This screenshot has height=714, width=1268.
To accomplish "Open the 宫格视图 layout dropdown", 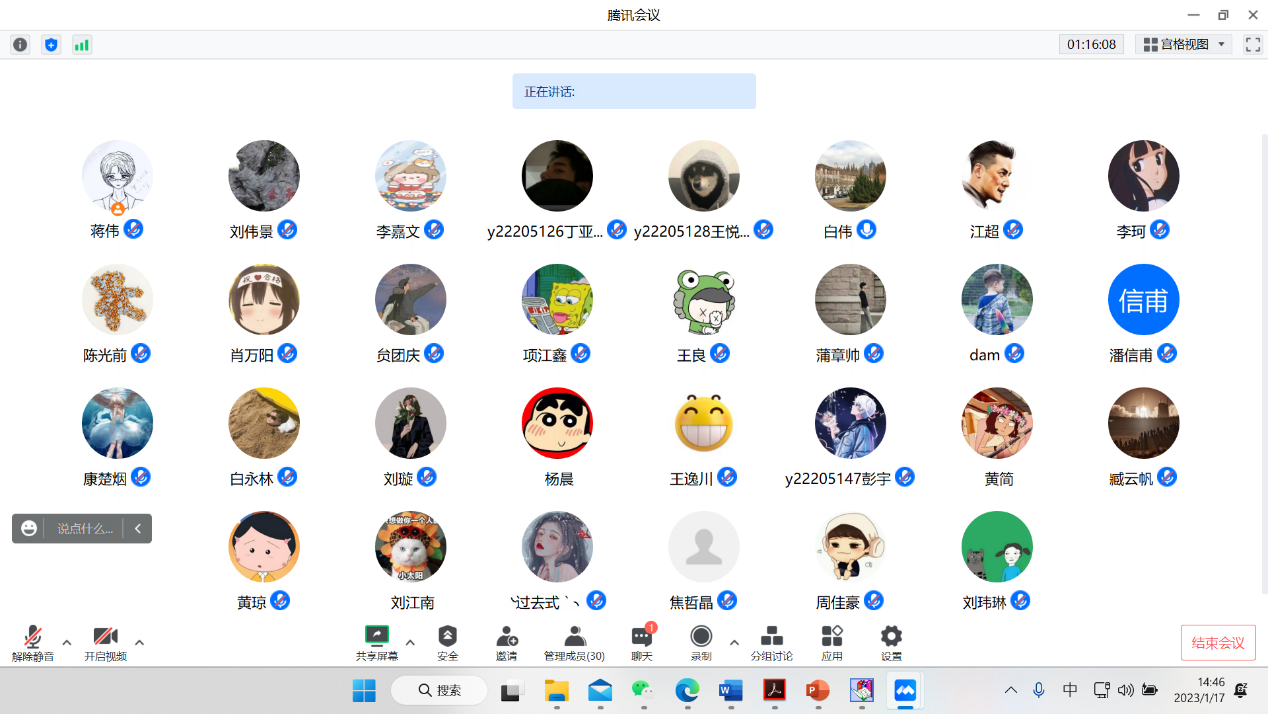I will pyautogui.click(x=1185, y=45).
